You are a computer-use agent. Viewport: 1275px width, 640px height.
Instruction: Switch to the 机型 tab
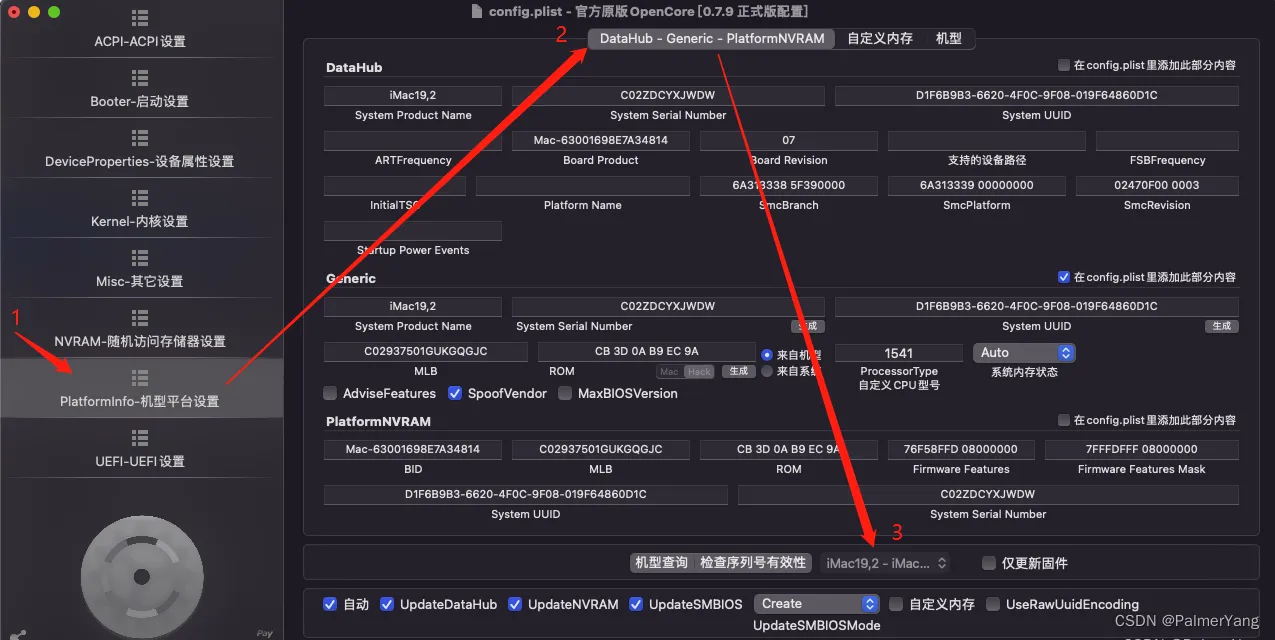click(x=949, y=39)
